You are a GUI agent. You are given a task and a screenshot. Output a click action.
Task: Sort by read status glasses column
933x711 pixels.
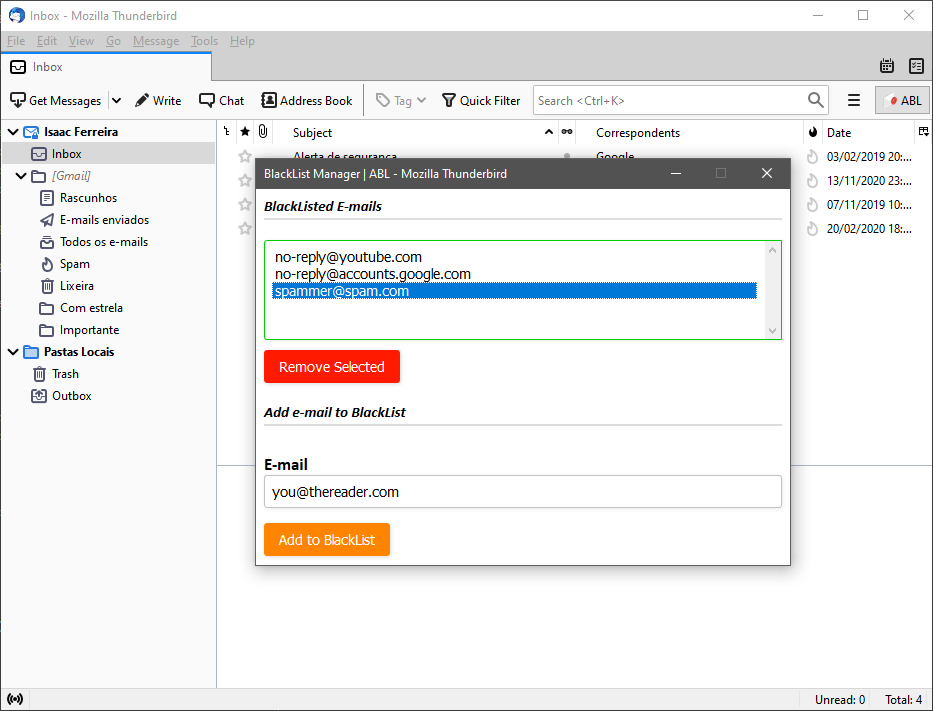567,132
